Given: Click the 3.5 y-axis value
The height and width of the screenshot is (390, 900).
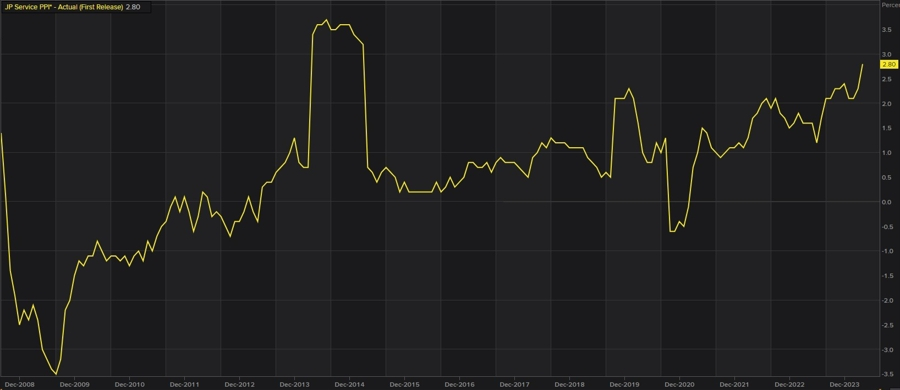Looking at the screenshot, I should pos(886,30).
